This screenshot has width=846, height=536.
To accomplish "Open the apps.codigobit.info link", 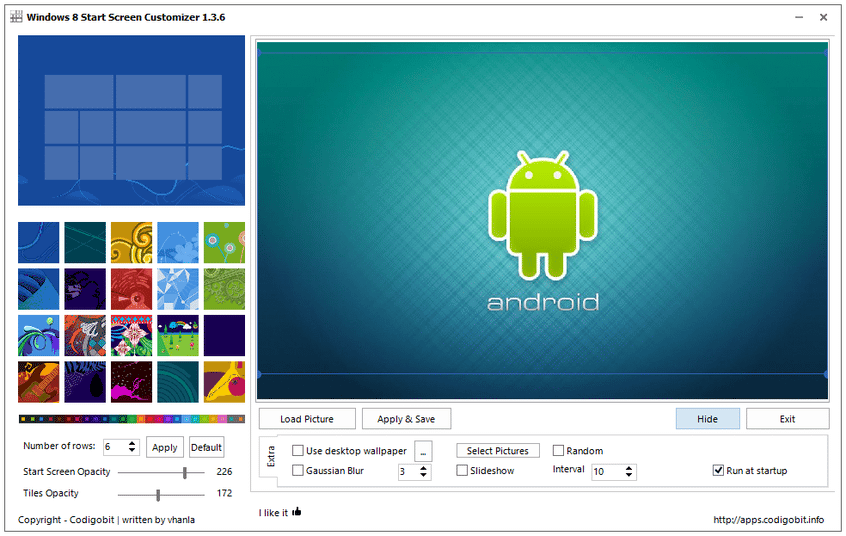I will (768, 520).
